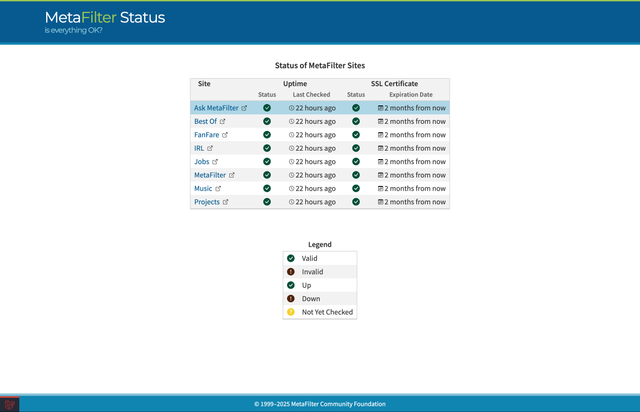The width and height of the screenshot is (640, 412).
Task: Click the Last Checked subheader
Action: pos(311,95)
